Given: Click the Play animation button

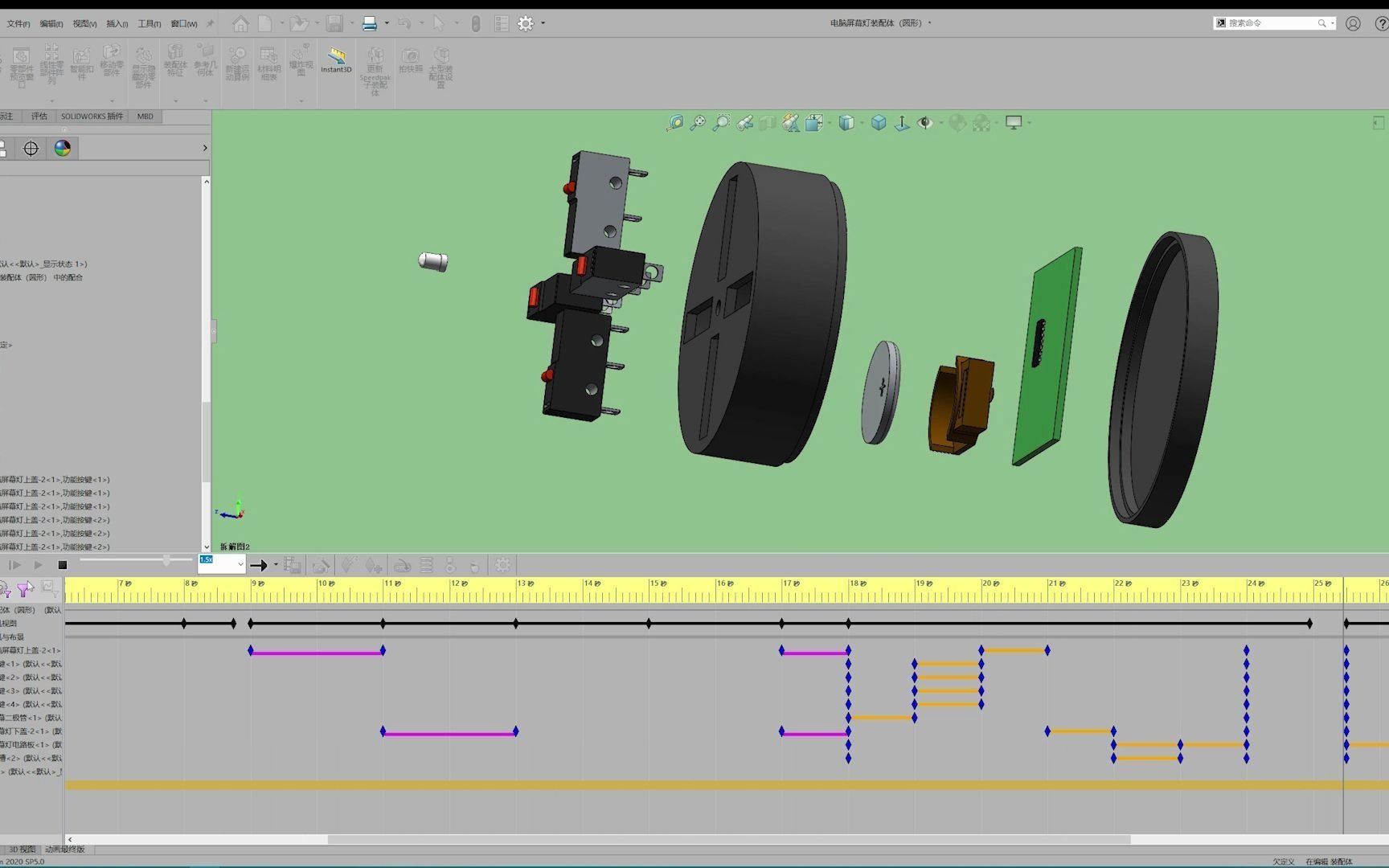Looking at the screenshot, I should pyautogui.click(x=38, y=565).
